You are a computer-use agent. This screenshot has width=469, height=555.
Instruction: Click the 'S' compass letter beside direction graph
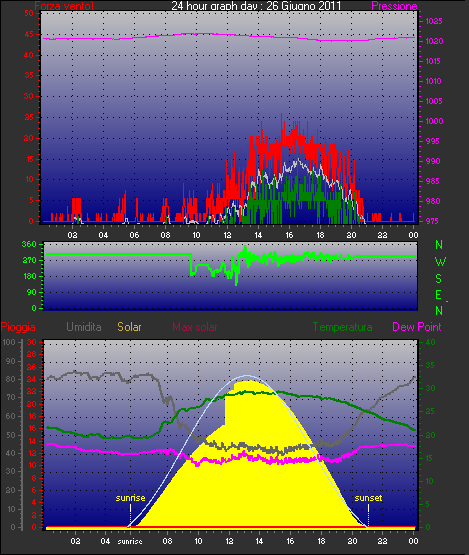(439, 279)
